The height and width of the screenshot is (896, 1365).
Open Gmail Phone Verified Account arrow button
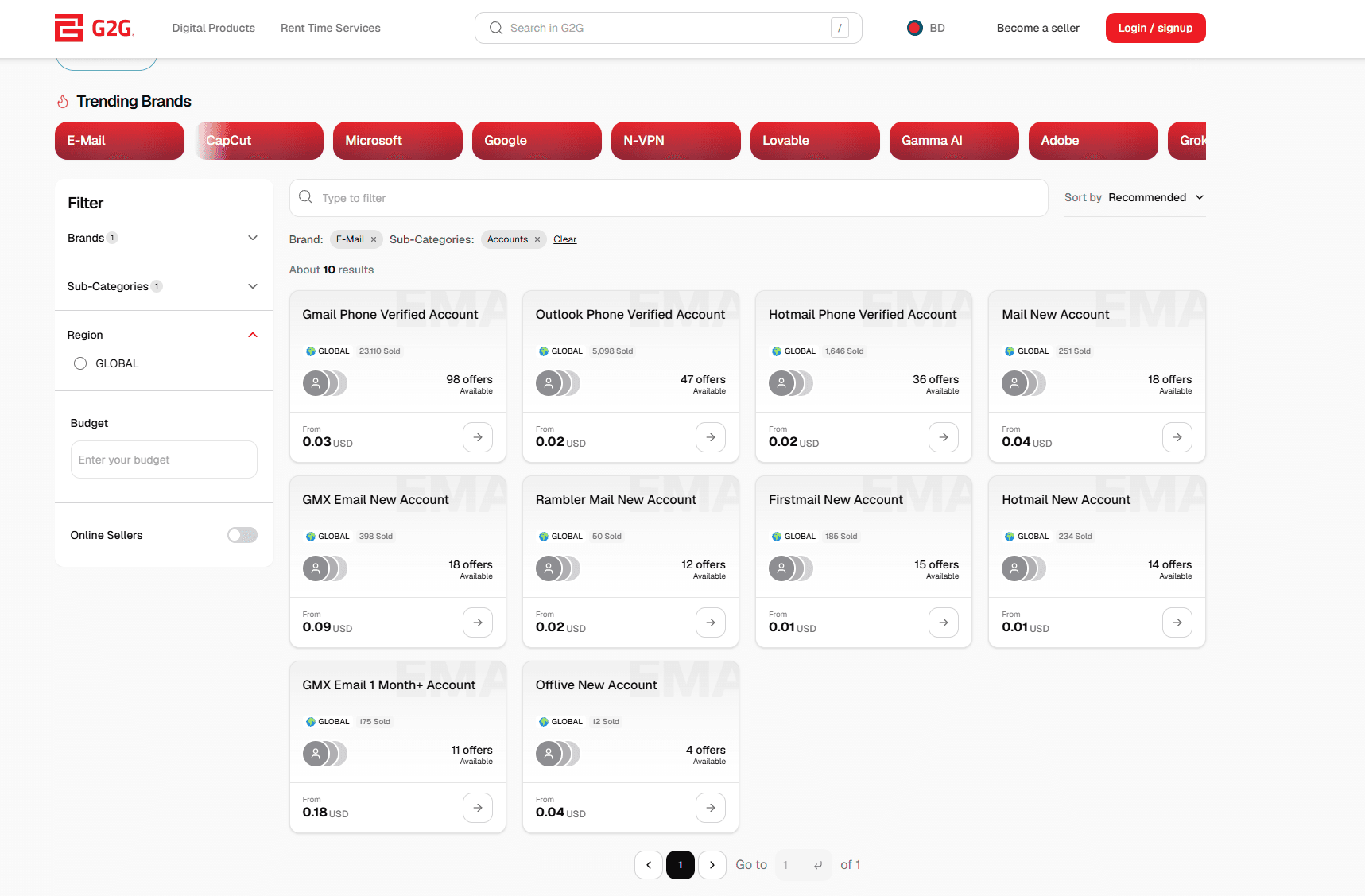[478, 437]
